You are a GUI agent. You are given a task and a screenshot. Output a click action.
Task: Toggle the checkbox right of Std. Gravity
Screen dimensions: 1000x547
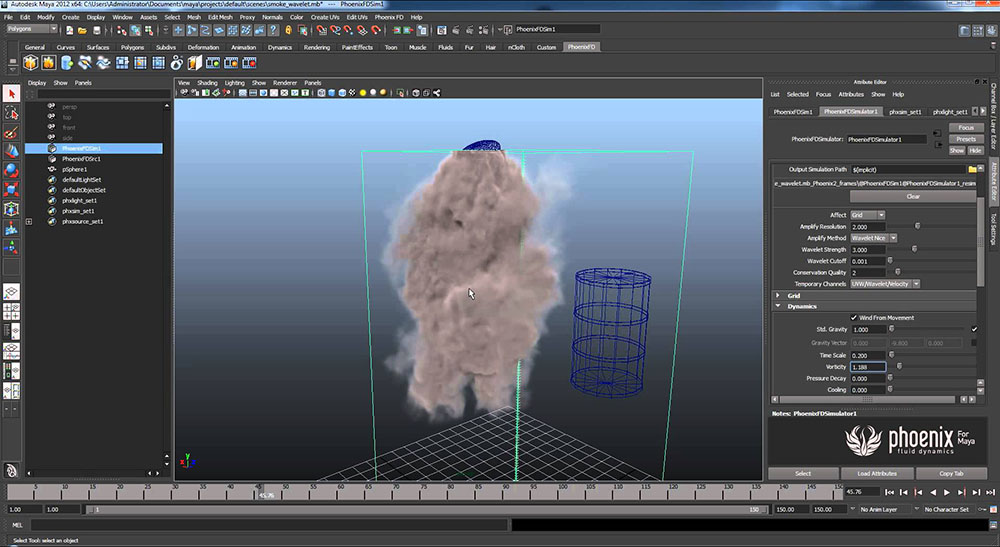point(974,330)
